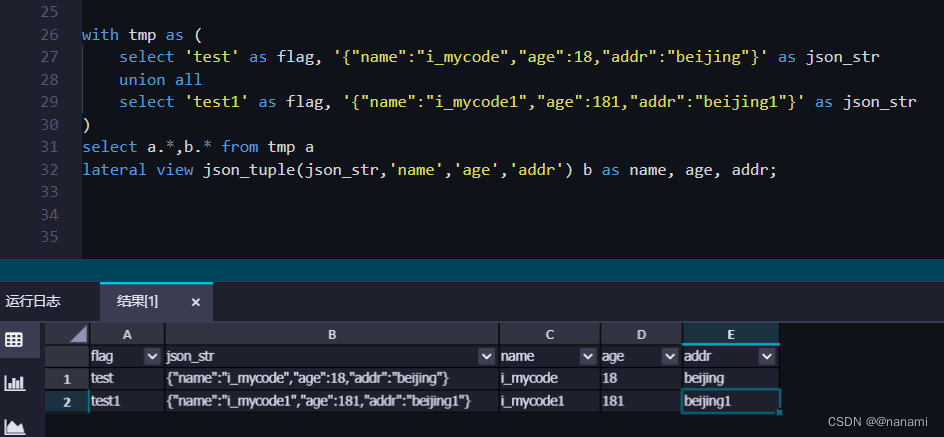Click the flag cell with value 'test'
944x437 pixels.
(127, 379)
